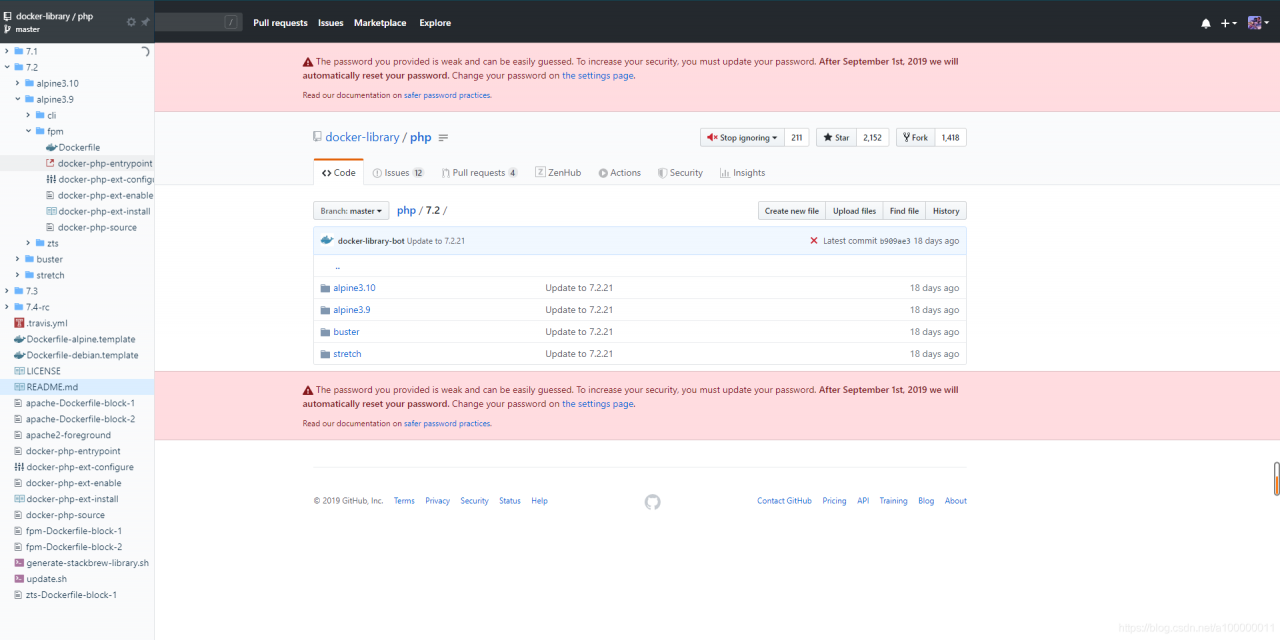Open the plus create-new dropdown in header

tap(1229, 23)
